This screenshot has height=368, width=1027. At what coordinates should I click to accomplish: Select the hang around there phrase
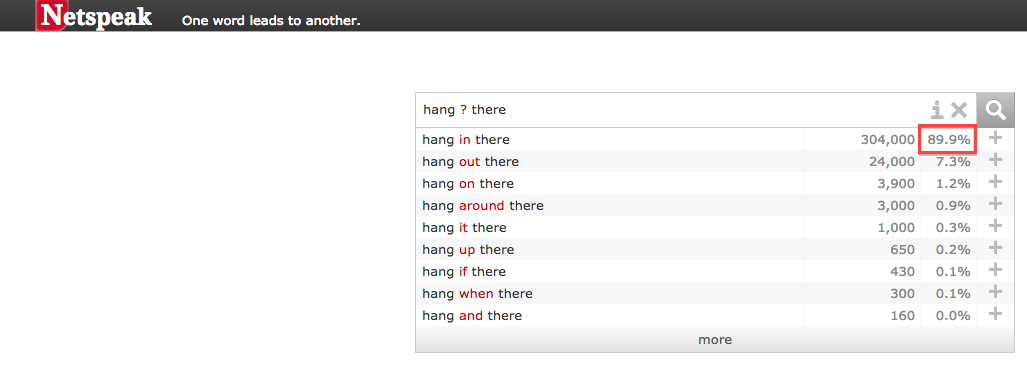coord(483,206)
